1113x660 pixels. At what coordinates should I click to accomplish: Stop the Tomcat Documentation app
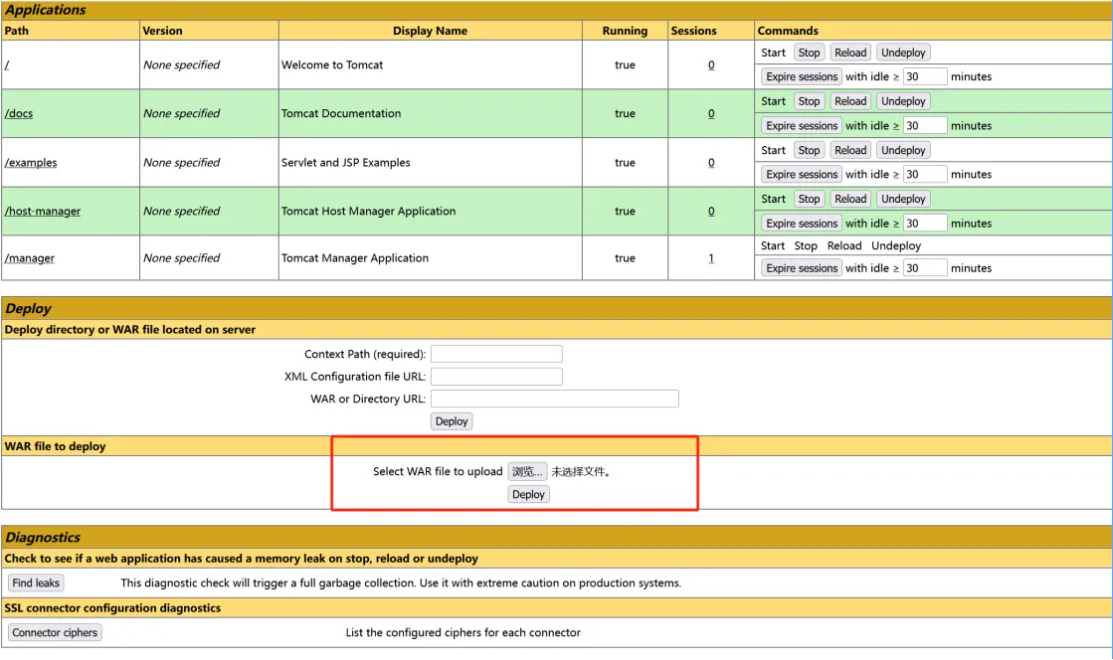coord(808,101)
